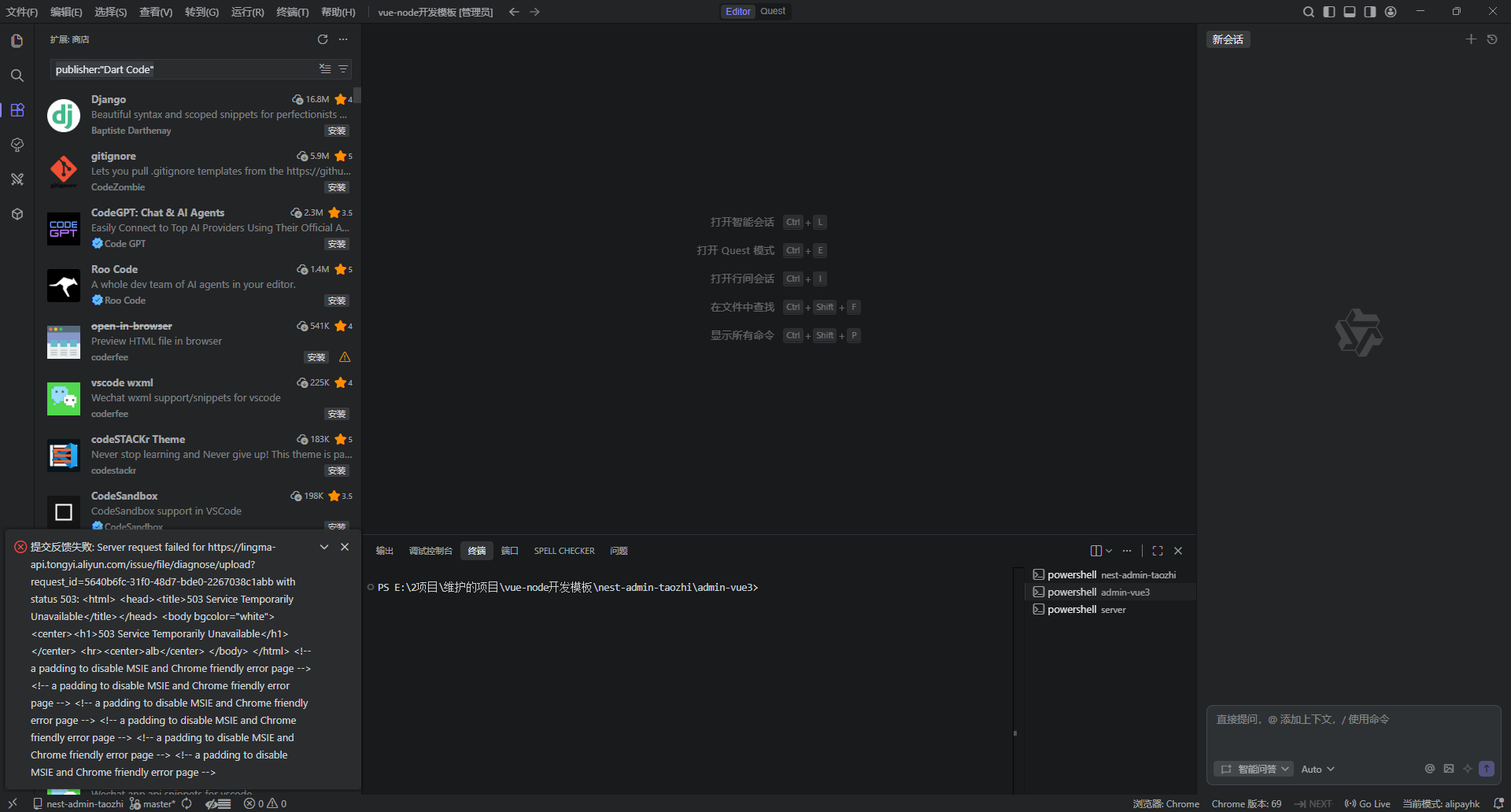Open the extensions filter menu
1511x812 pixels.
pos(343,69)
